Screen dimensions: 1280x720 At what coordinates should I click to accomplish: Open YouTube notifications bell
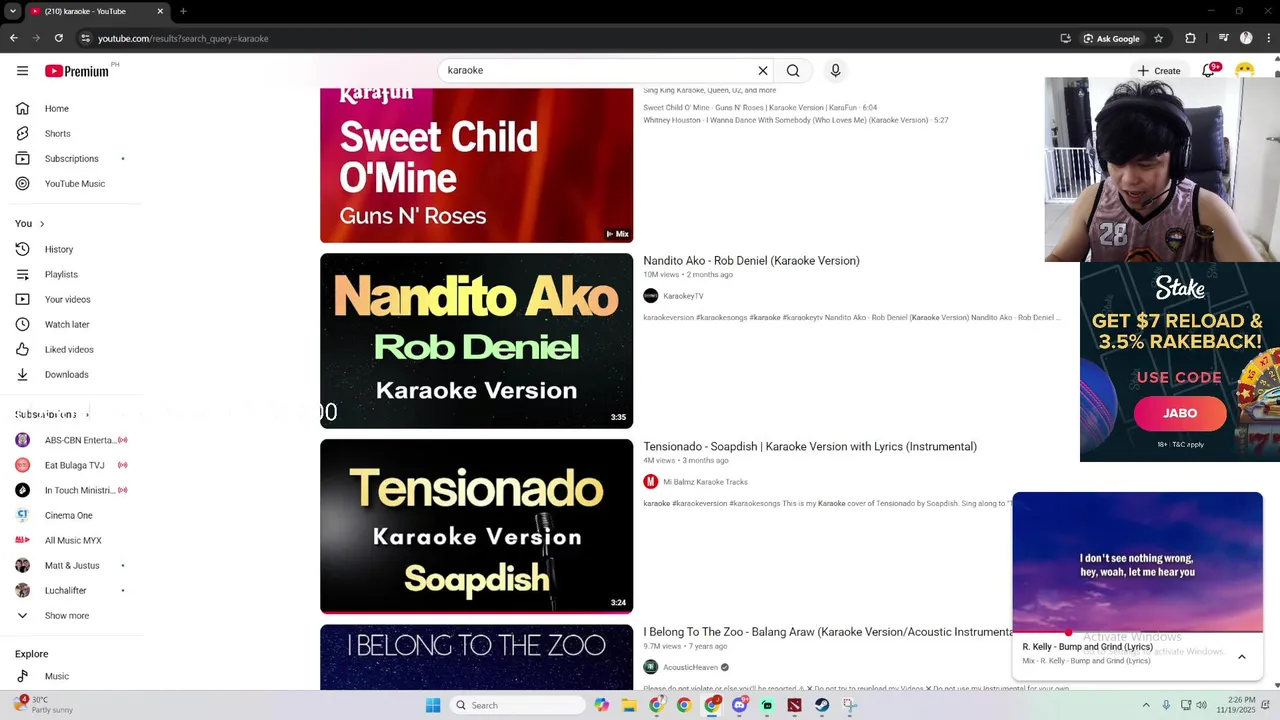pyautogui.click(x=1208, y=71)
